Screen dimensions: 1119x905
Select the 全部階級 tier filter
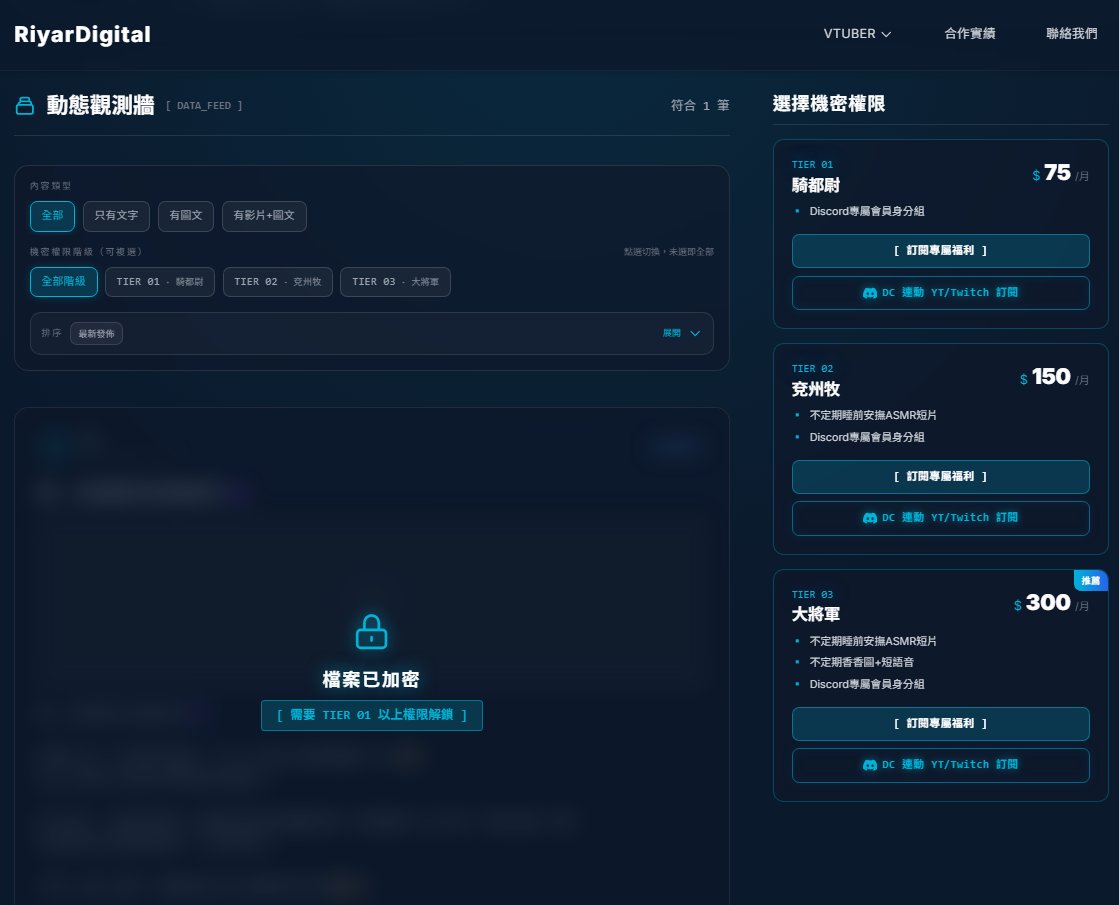(x=64, y=282)
